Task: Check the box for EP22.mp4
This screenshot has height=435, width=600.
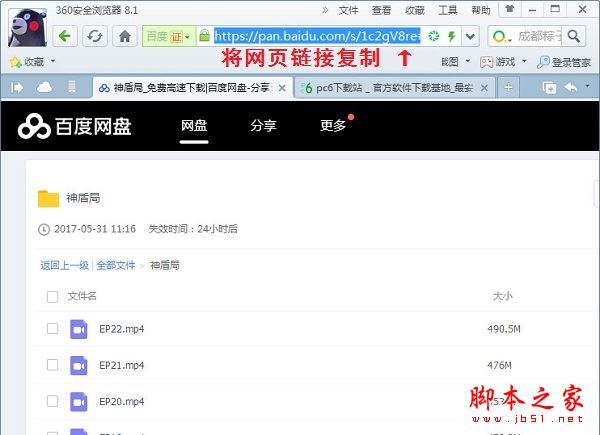Action: point(52,329)
